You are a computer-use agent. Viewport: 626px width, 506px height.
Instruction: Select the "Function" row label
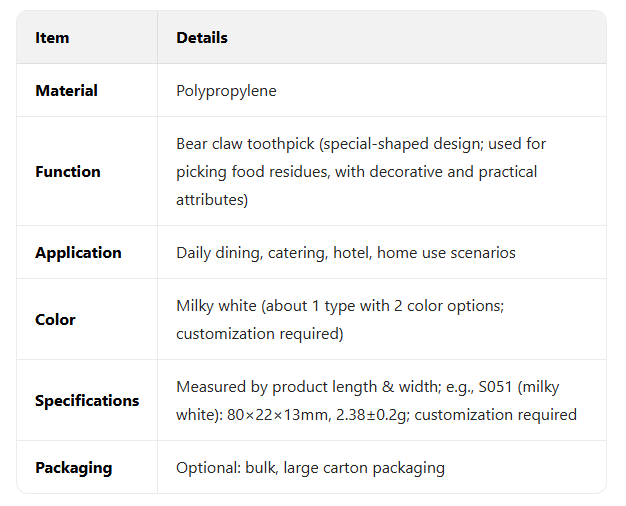coord(67,172)
